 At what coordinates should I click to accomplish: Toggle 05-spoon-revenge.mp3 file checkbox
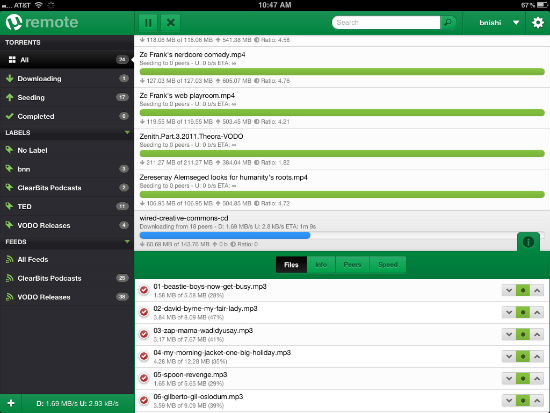(x=144, y=378)
